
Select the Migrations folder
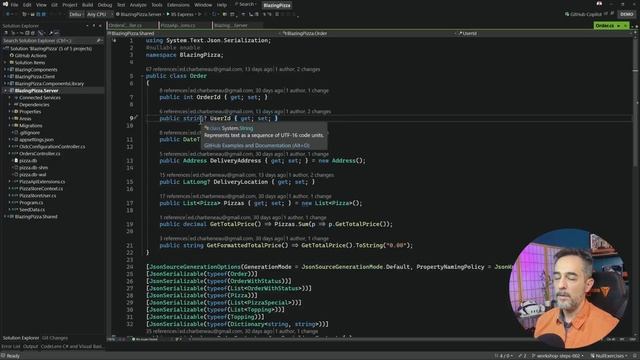click(31, 125)
